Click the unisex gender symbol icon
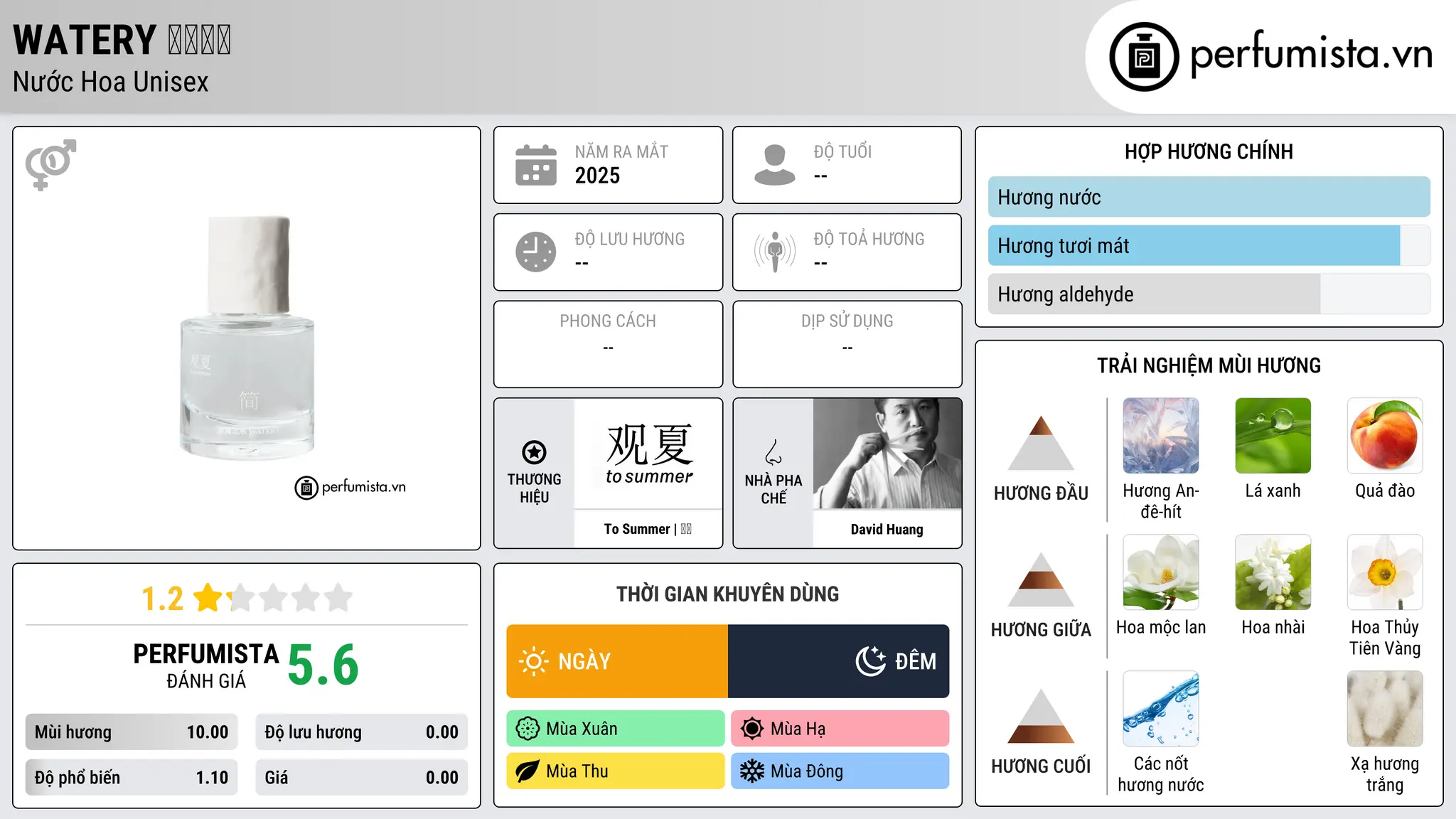The image size is (1456, 819). tap(50, 164)
